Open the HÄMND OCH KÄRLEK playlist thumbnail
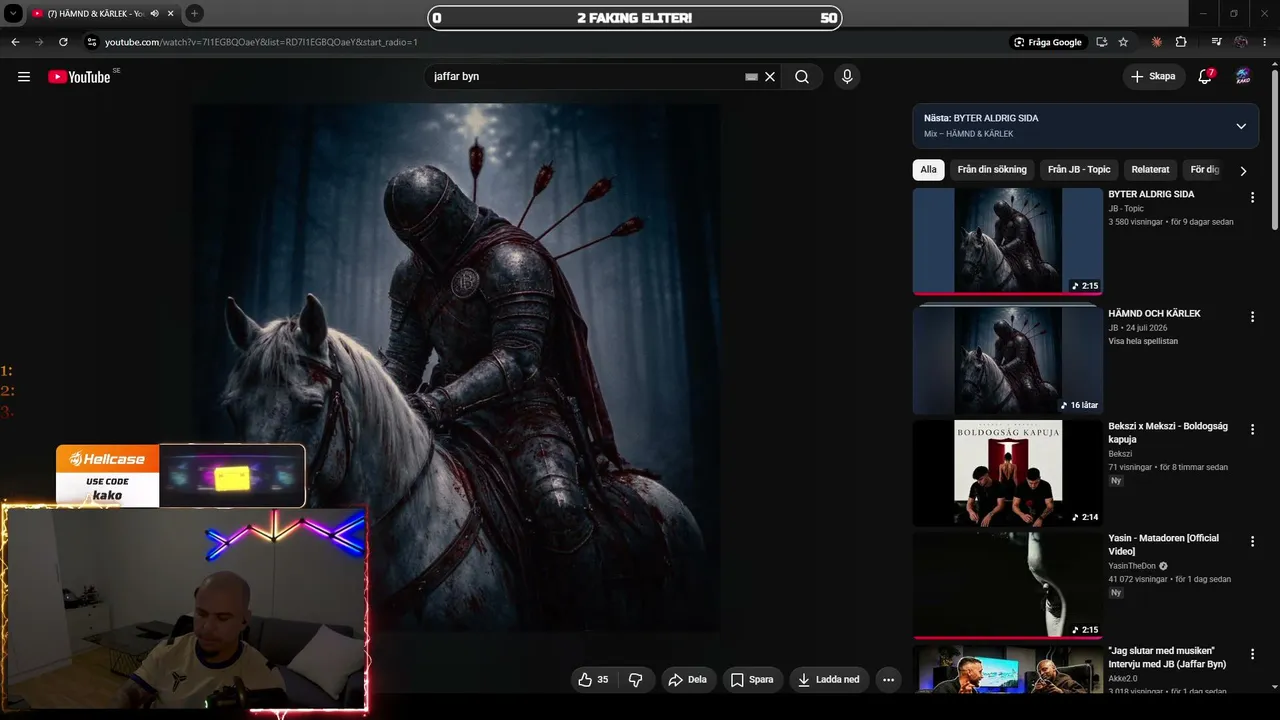 (1007, 359)
